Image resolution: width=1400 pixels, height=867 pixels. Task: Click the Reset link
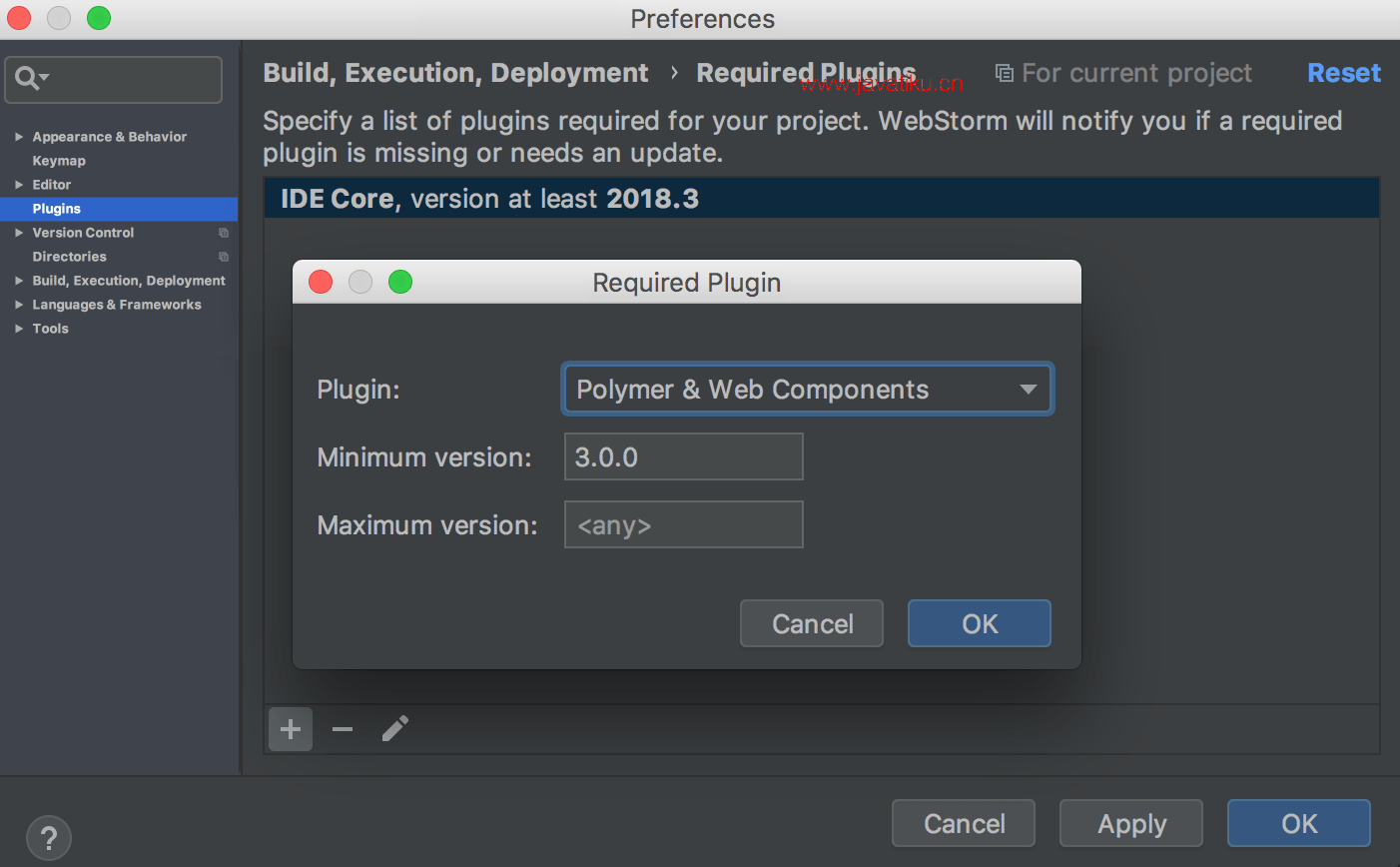click(x=1344, y=73)
